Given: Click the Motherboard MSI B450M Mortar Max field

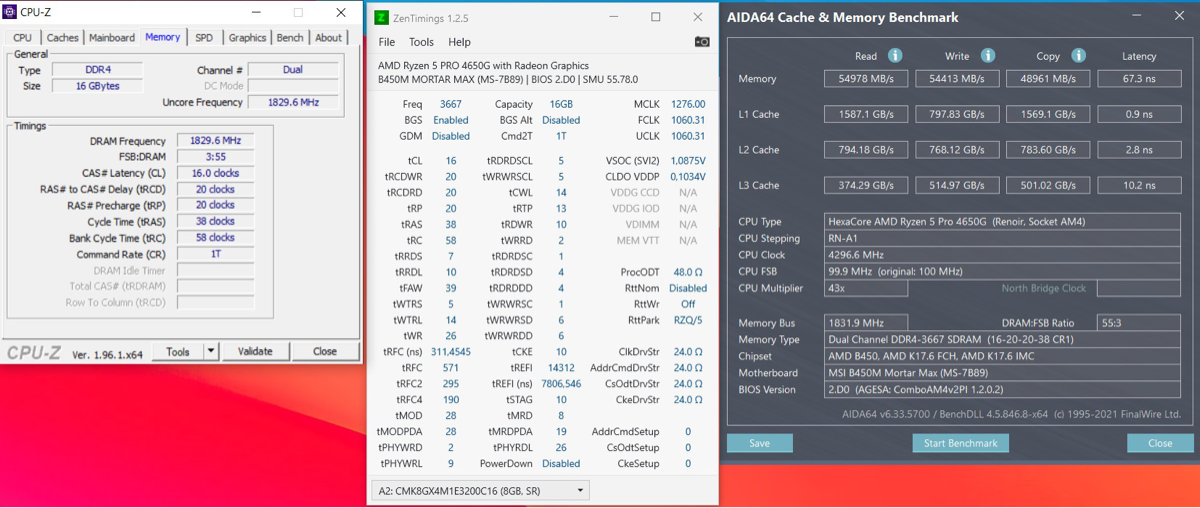Looking at the screenshot, I should point(1003,373).
